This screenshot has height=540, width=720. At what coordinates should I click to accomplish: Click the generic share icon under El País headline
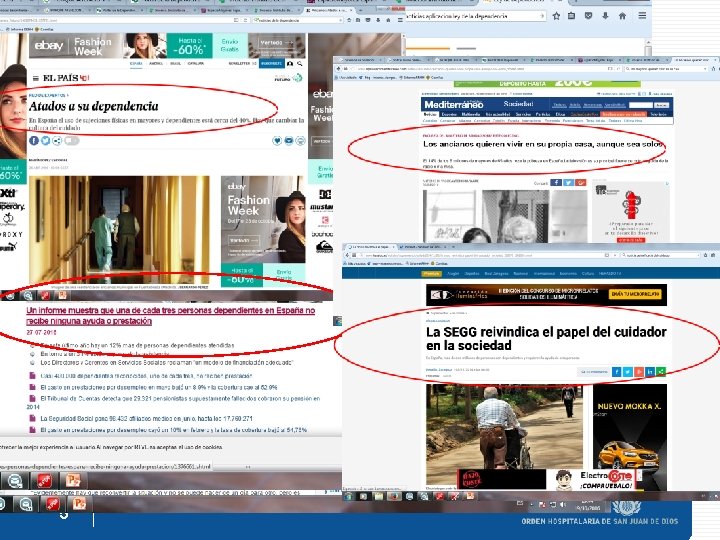[x=57, y=141]
